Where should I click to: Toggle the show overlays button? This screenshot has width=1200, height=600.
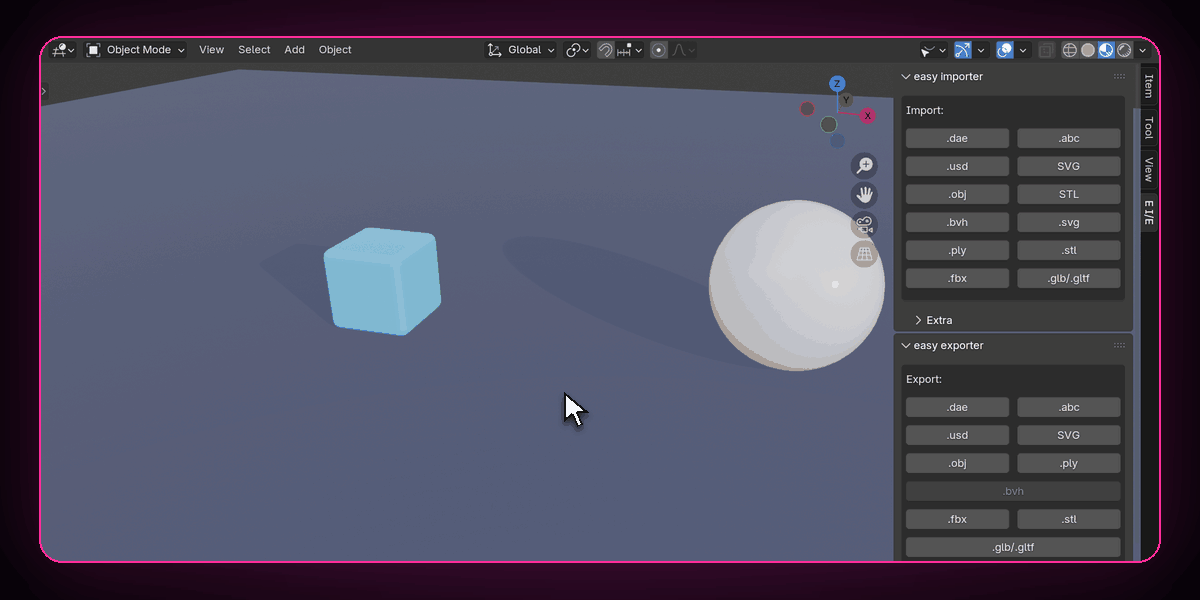pos(1005,50)
